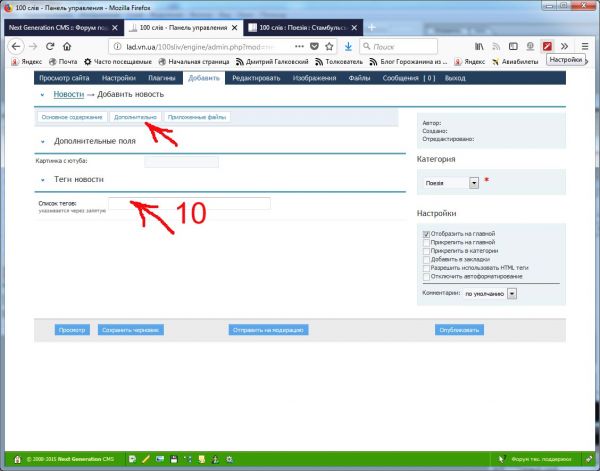Open Плагины menu item

tap(161, 78)
